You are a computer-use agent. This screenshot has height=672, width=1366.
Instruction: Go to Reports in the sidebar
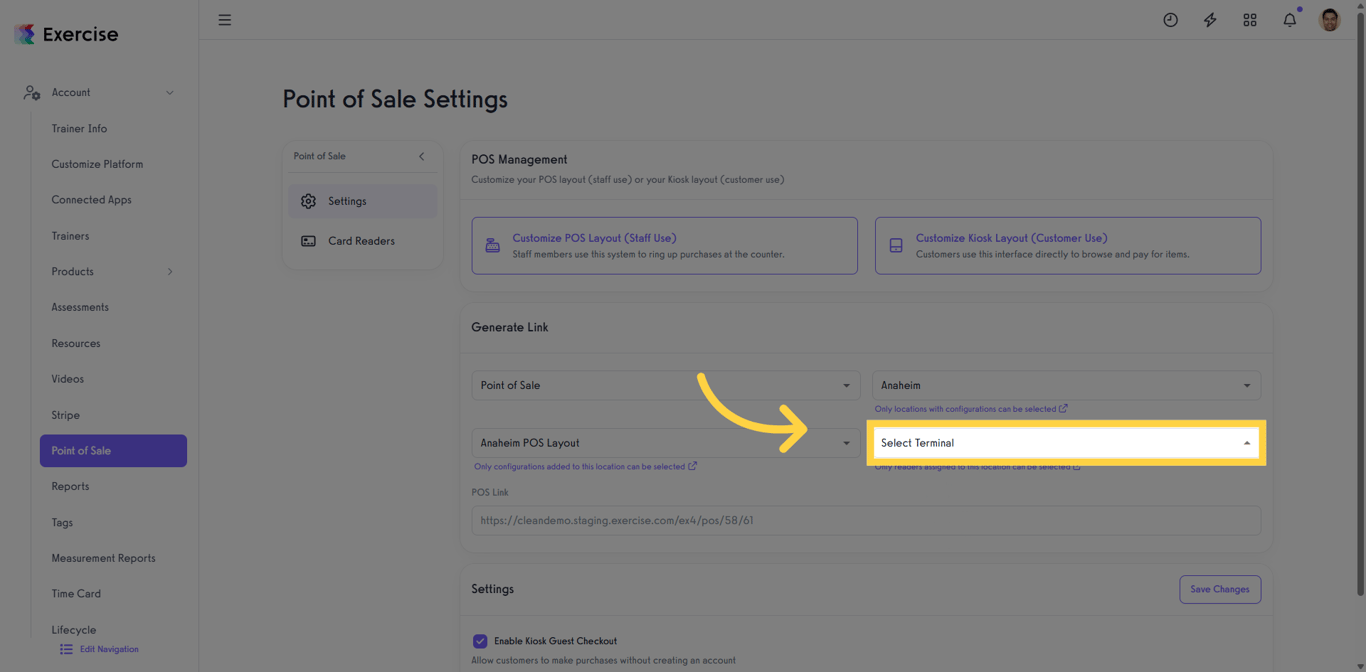pyautogui.click(x=70, y=487)
